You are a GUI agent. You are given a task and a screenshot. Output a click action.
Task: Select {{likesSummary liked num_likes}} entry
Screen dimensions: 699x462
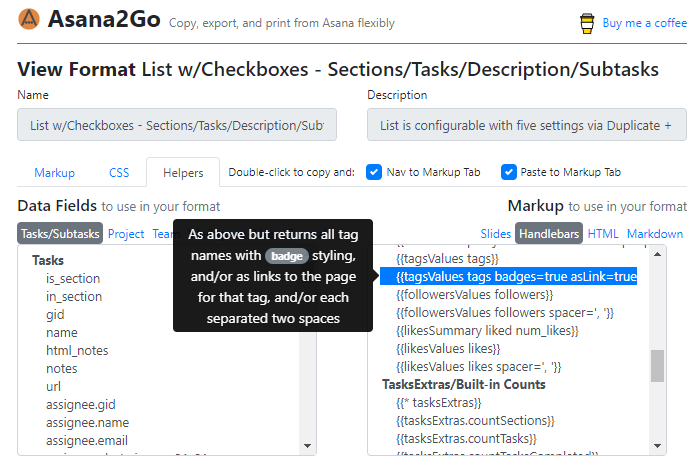click(487, 331)
